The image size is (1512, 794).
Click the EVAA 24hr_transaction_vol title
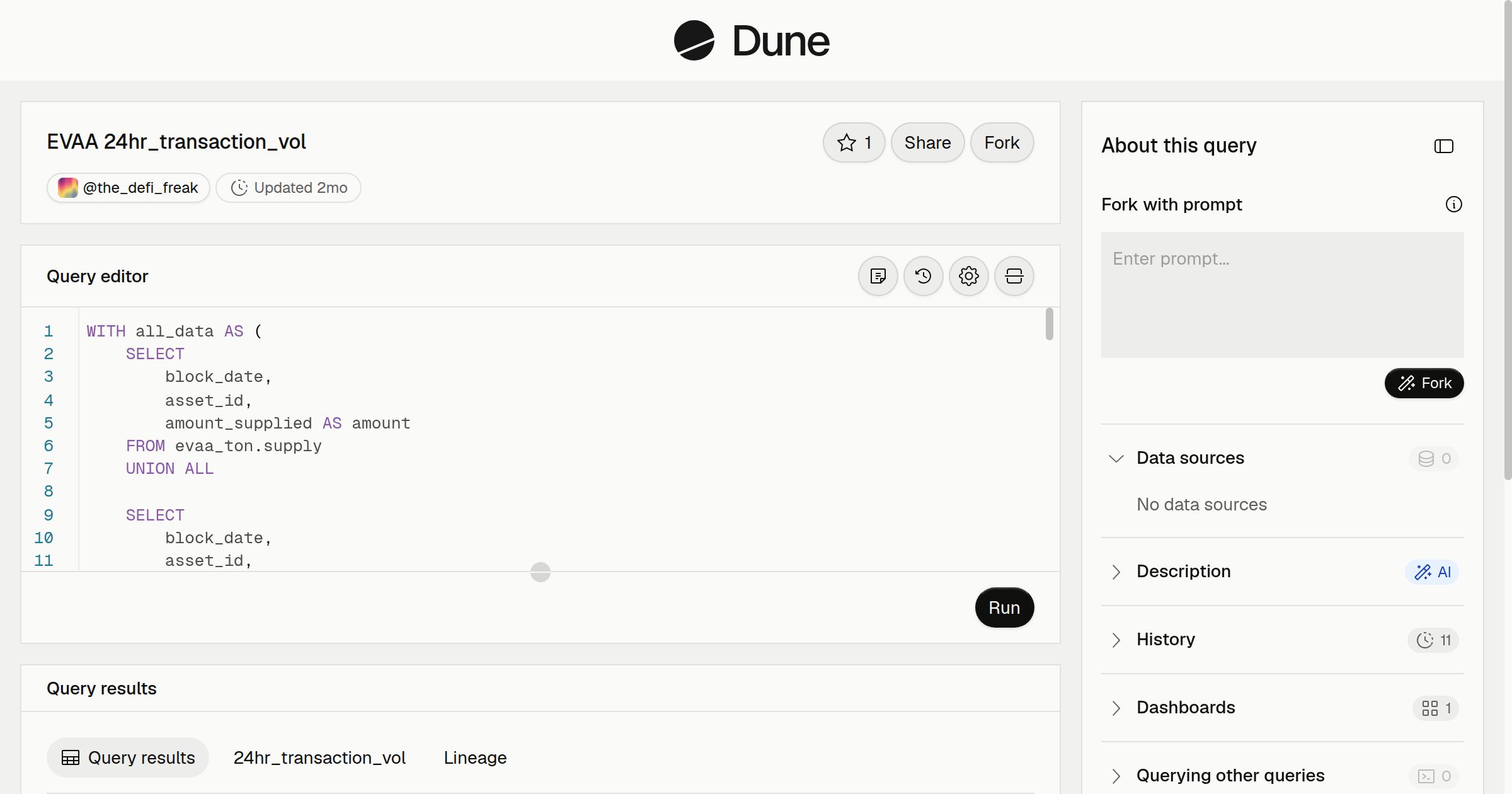coord(176,142)
